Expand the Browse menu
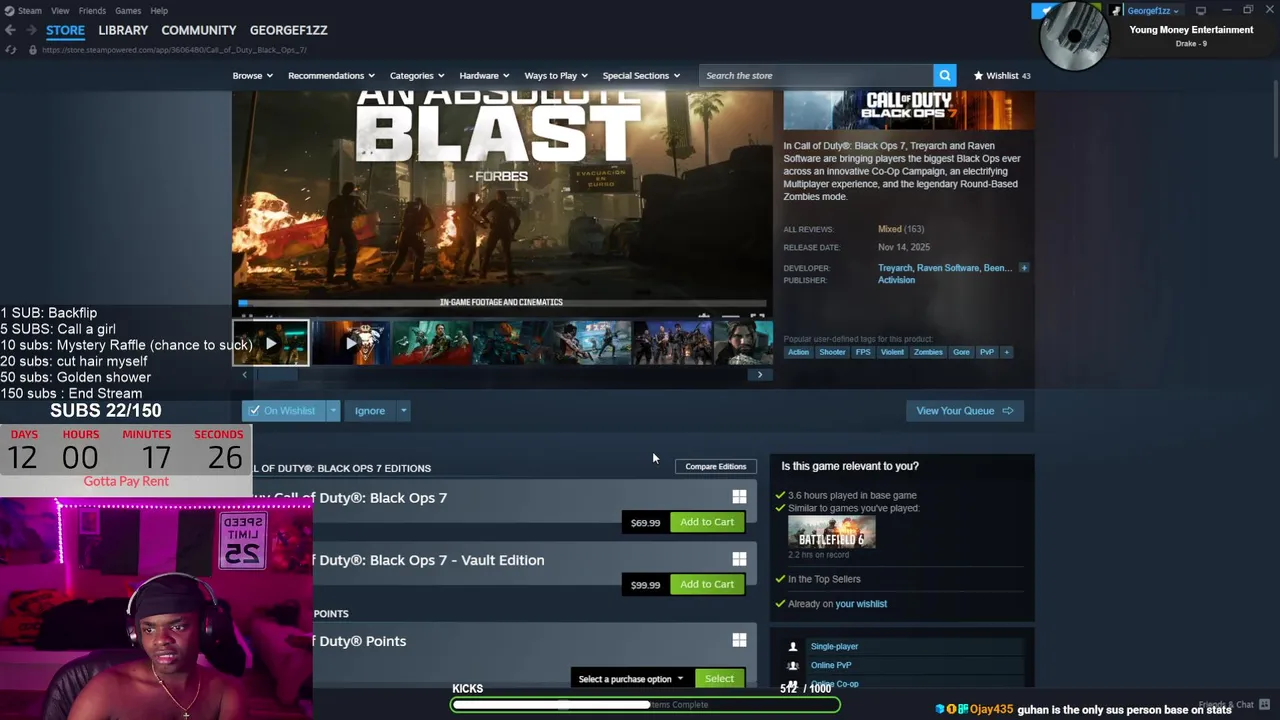Viewport: 1280px width, 720px height. point(252,76)
